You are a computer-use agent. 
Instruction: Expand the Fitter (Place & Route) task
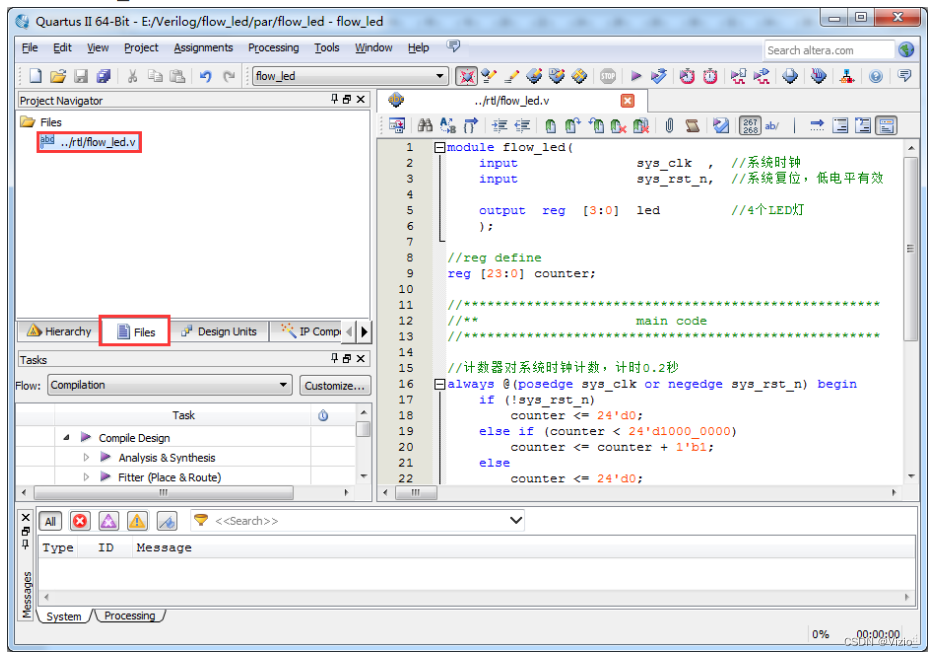click(x=86, y=477)
